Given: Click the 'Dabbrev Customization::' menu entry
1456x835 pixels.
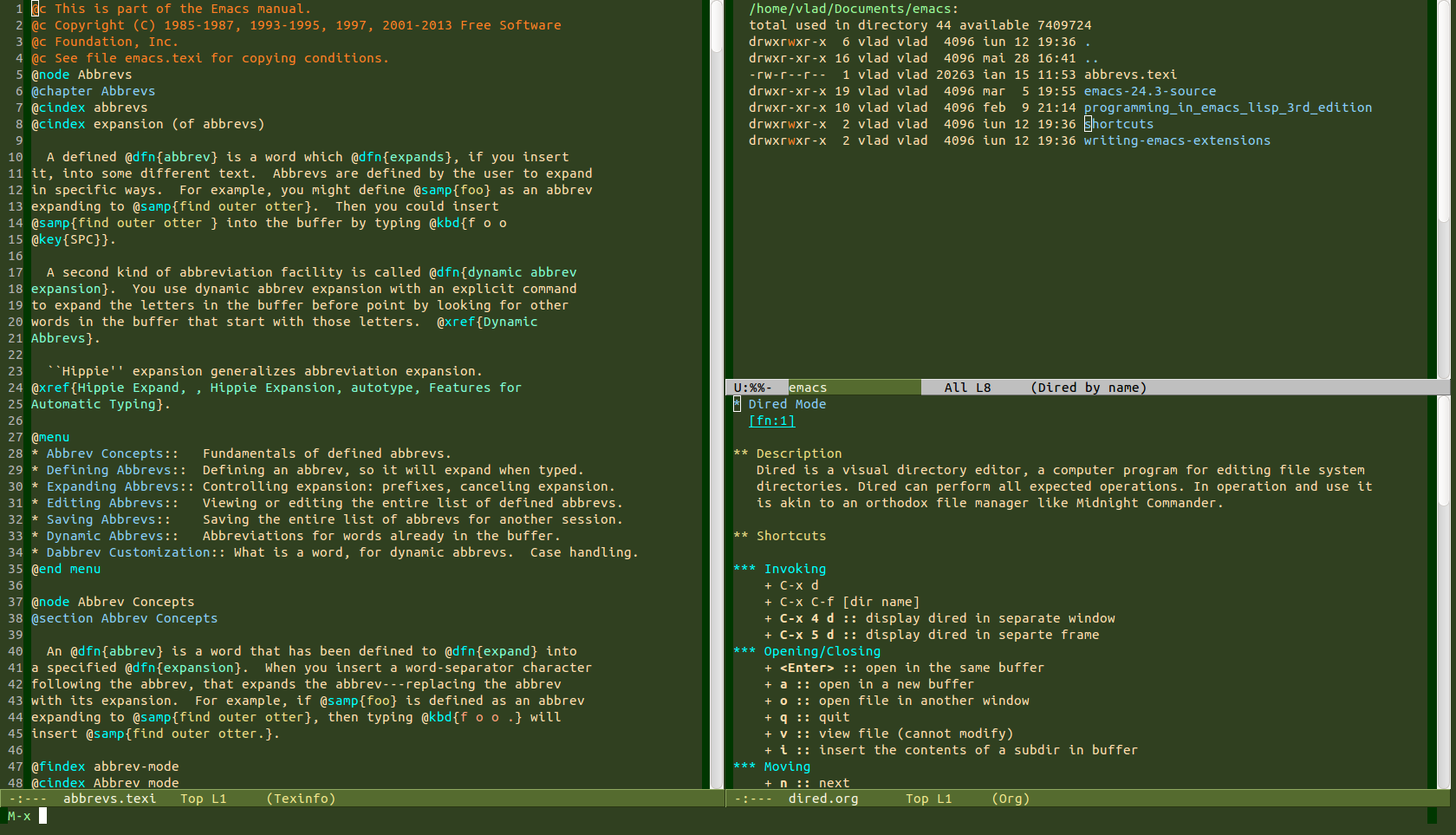Looking at the screenshot, I should tap(136, 552).
